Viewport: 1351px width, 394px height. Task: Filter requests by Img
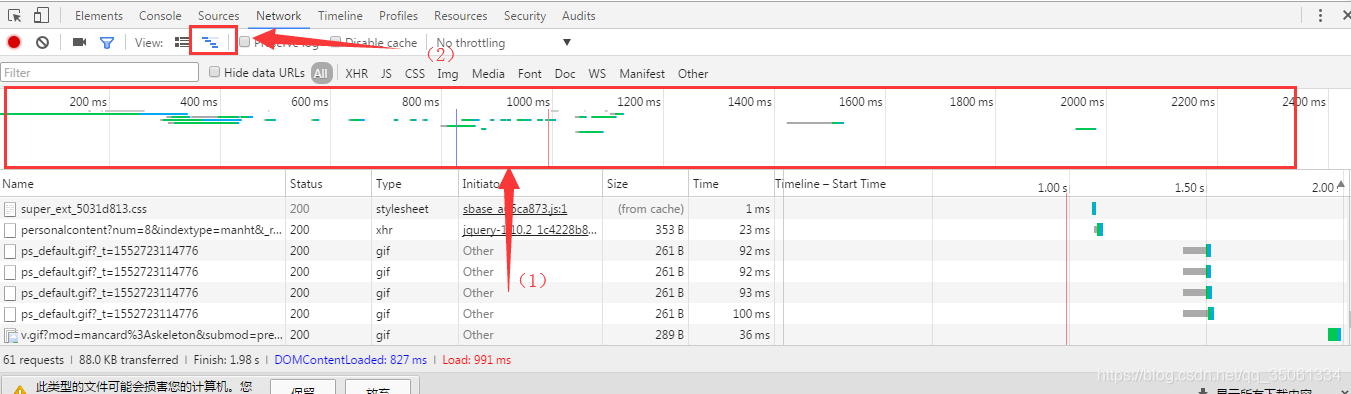tap(448, 74)
